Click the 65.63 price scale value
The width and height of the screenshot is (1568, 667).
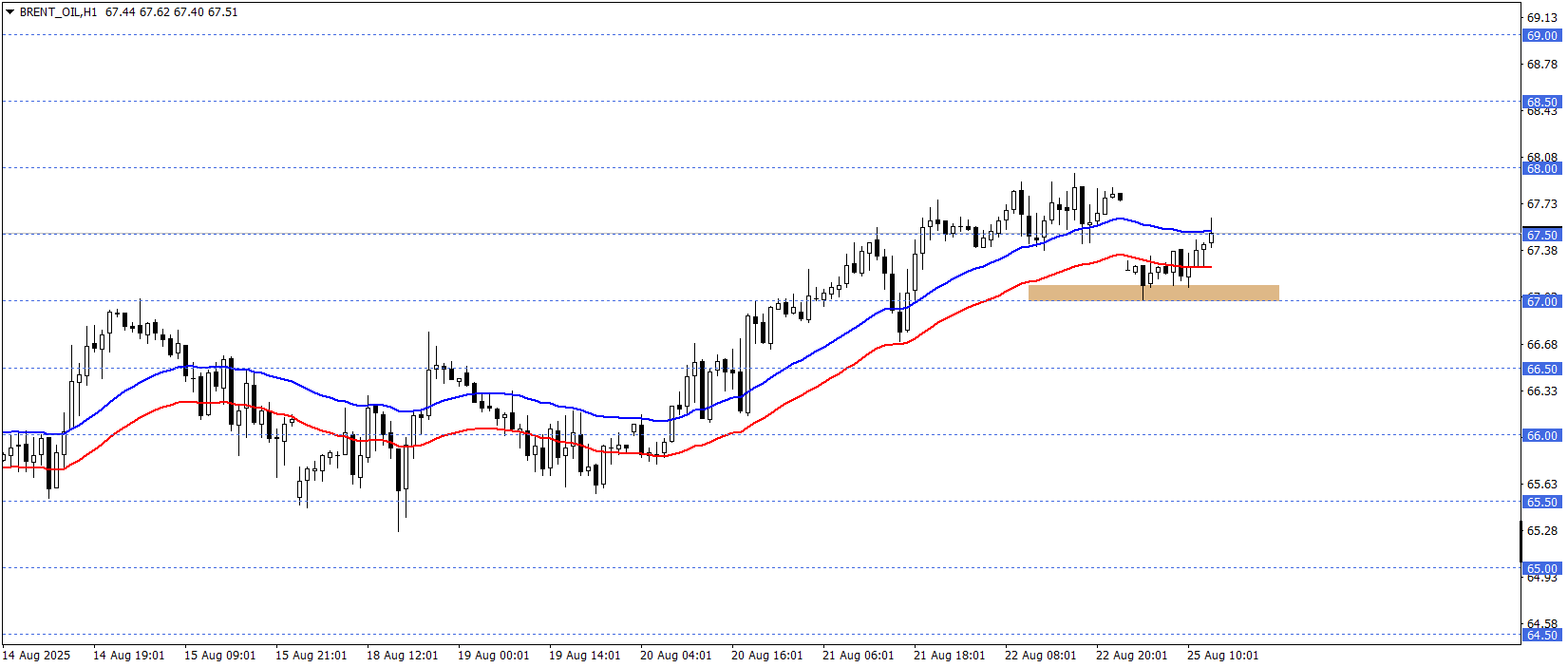[1542, 484]
